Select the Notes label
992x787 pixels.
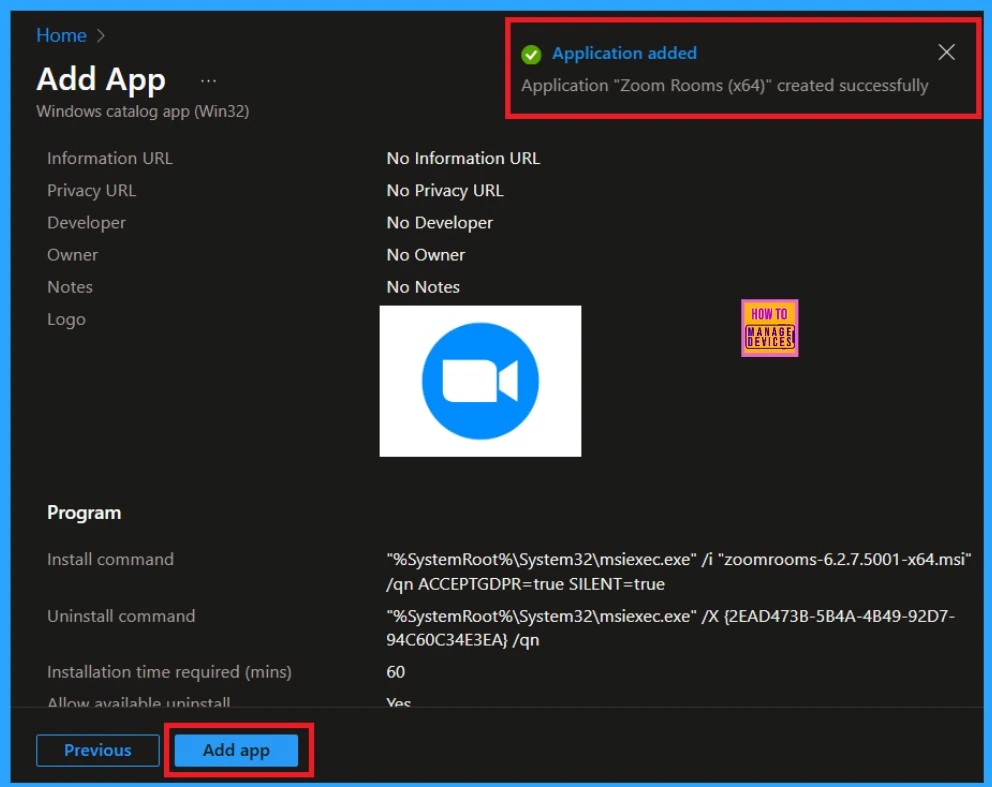[70, 287]
